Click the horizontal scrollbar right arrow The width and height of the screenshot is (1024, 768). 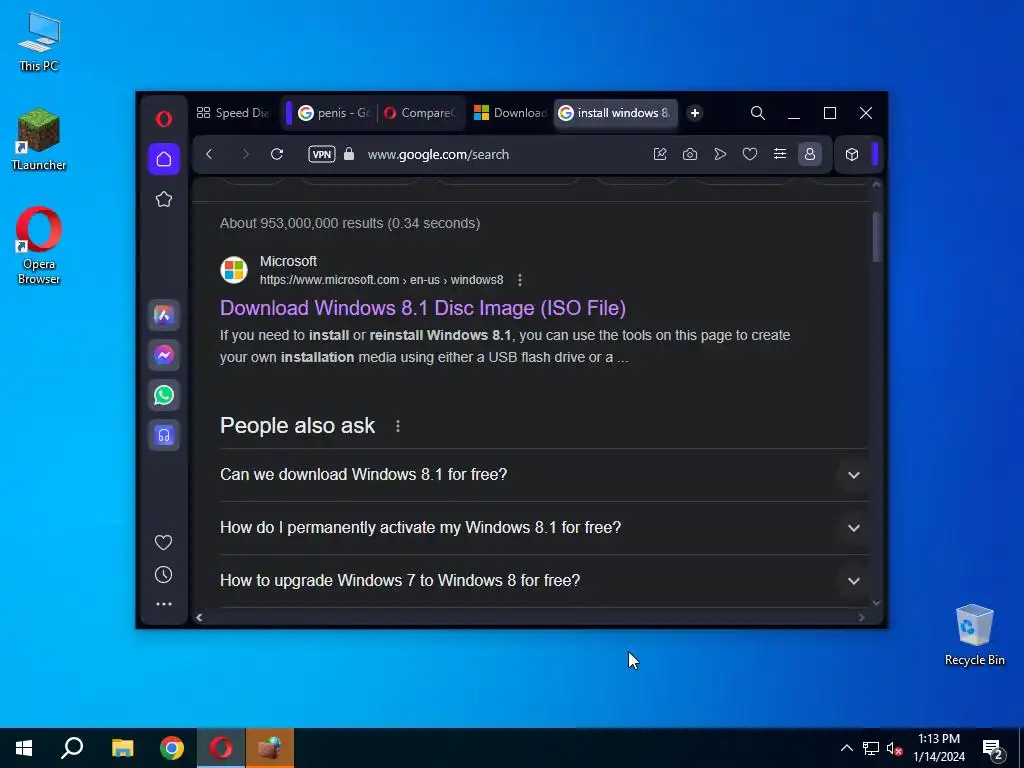click(861, 617)
